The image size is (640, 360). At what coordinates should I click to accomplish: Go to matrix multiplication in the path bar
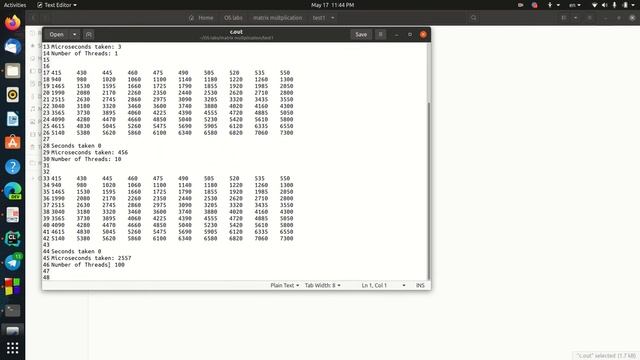278,18
